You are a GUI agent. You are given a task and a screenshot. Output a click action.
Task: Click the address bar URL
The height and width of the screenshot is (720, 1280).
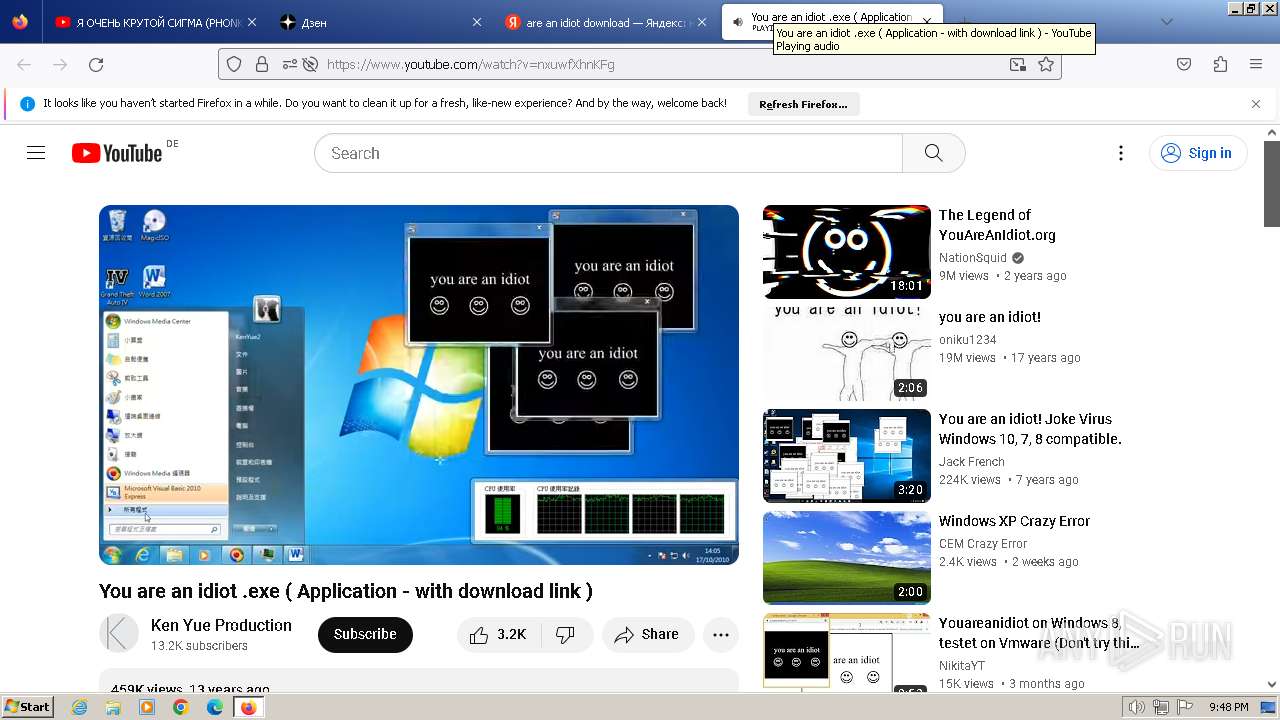tap(471, 64)
